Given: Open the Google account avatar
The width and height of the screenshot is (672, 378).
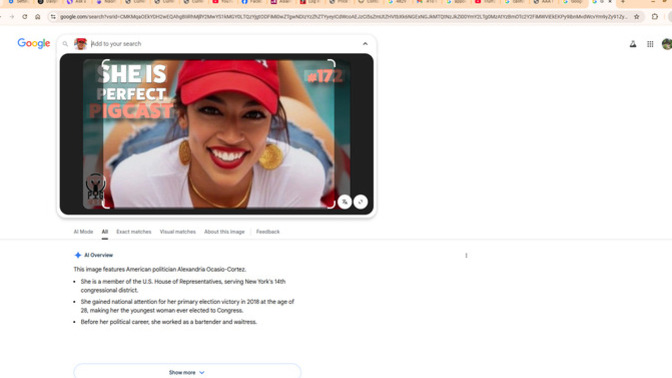Looking at the screenshot, I should (x=667, y=44).
